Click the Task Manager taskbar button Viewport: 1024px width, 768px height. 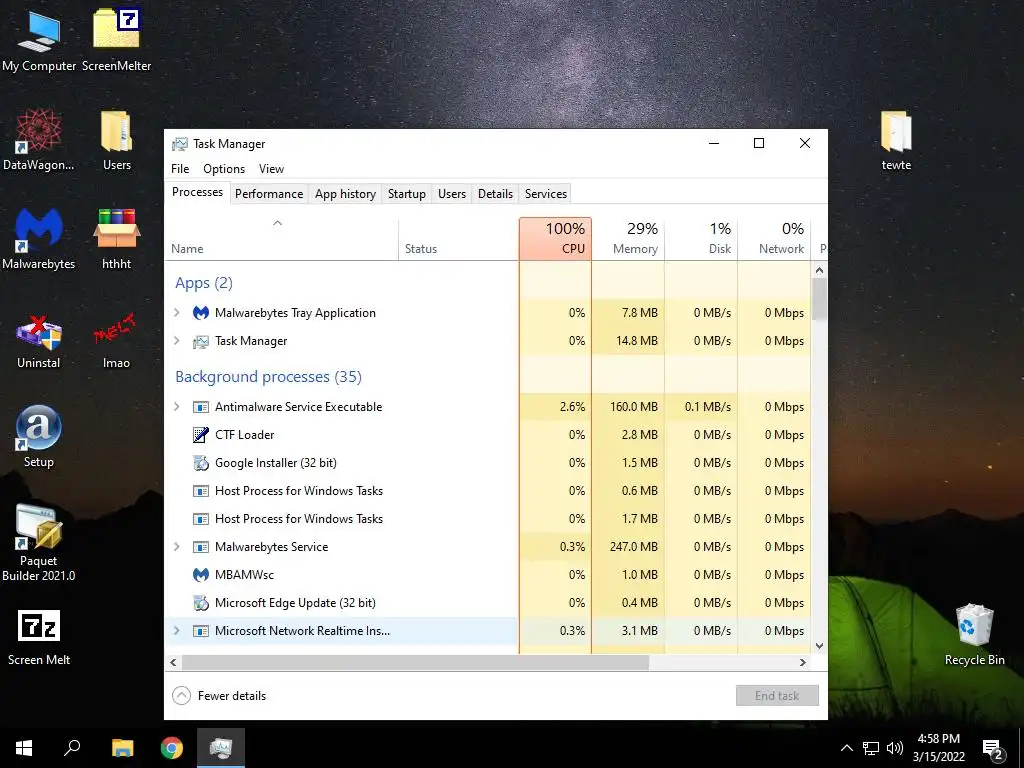click(221, 748)
